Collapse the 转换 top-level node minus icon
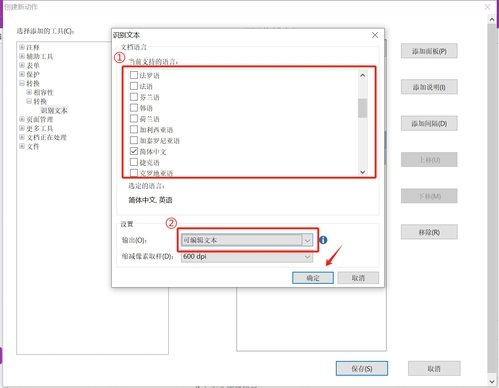This screenshot has width=499, height=388. pyautogui.click(x=22, y=83)
